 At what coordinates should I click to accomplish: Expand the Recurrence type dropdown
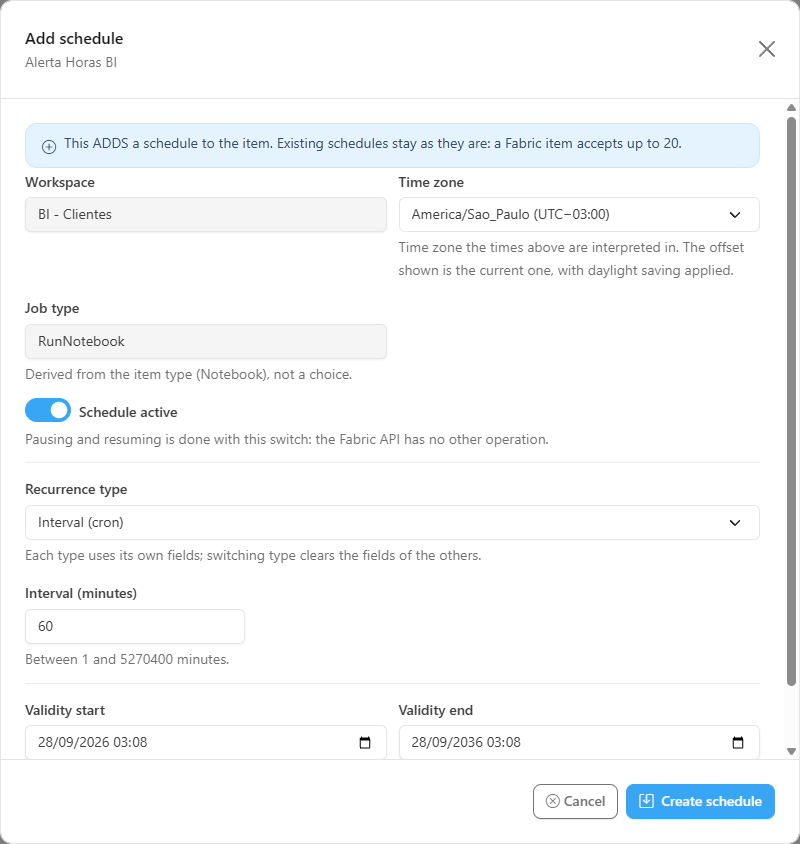pos(392,523)
